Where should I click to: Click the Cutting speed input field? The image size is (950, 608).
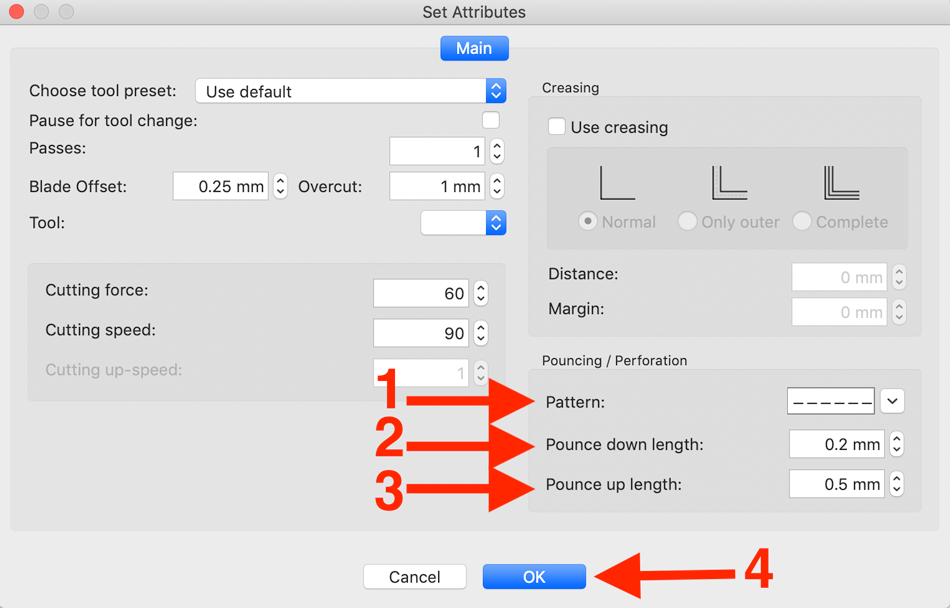pyautogui.click(x=421, y=333)
